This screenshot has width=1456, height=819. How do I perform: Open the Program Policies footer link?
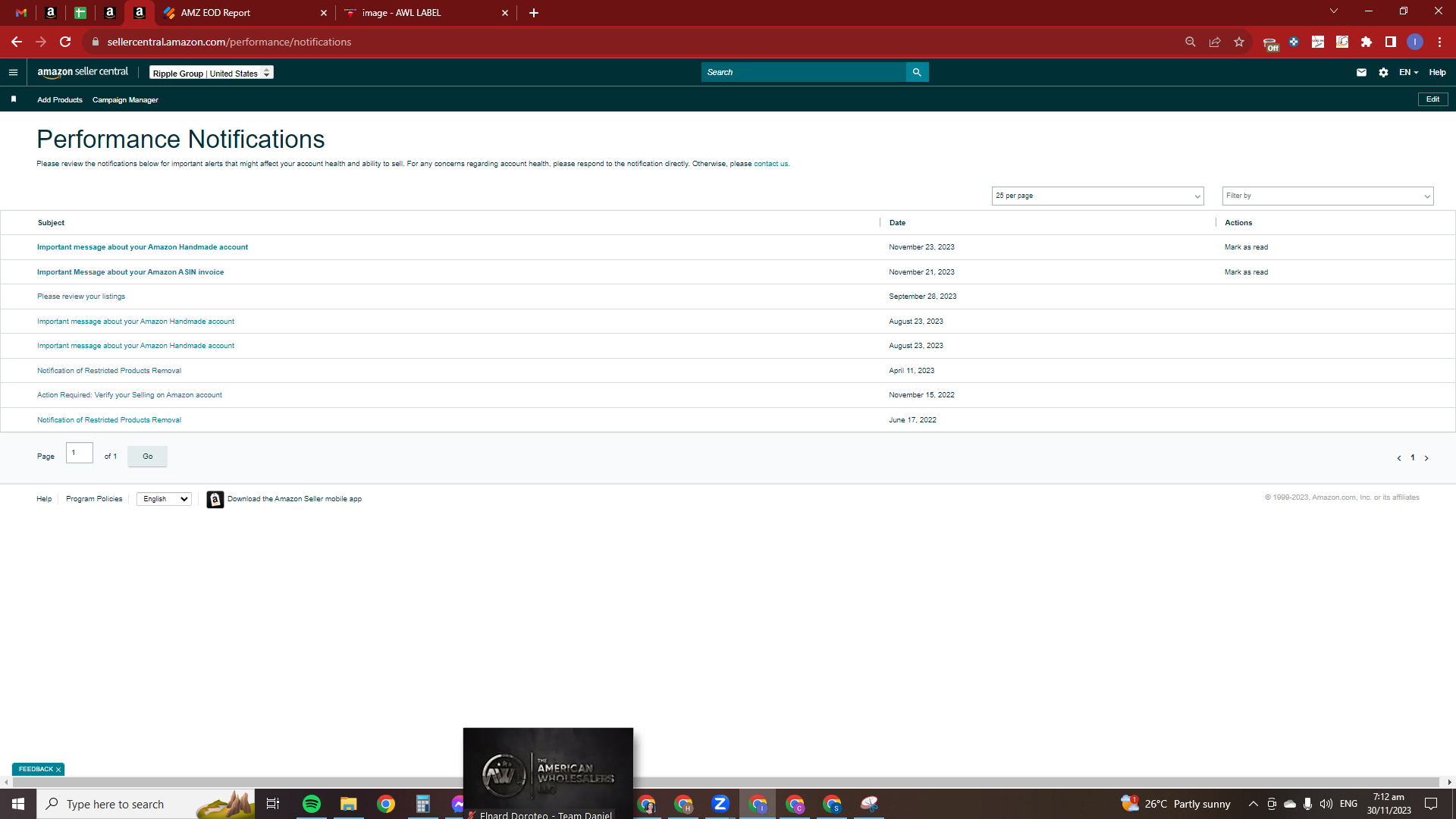(x=94, y=499)
